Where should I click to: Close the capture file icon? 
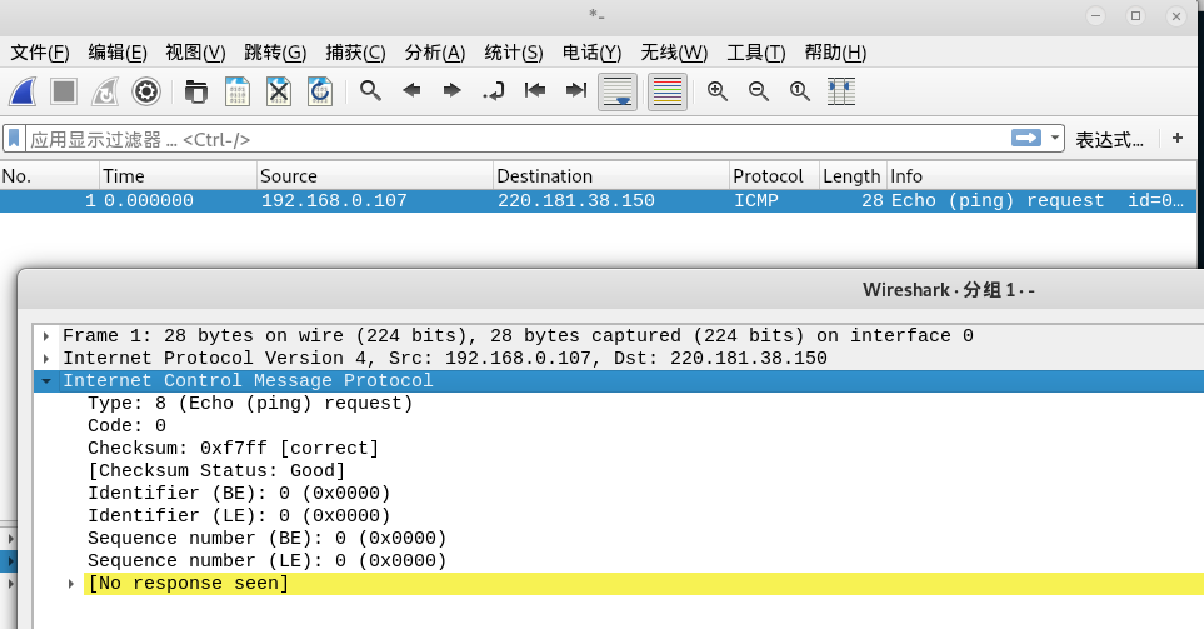(x=278, y=92)
